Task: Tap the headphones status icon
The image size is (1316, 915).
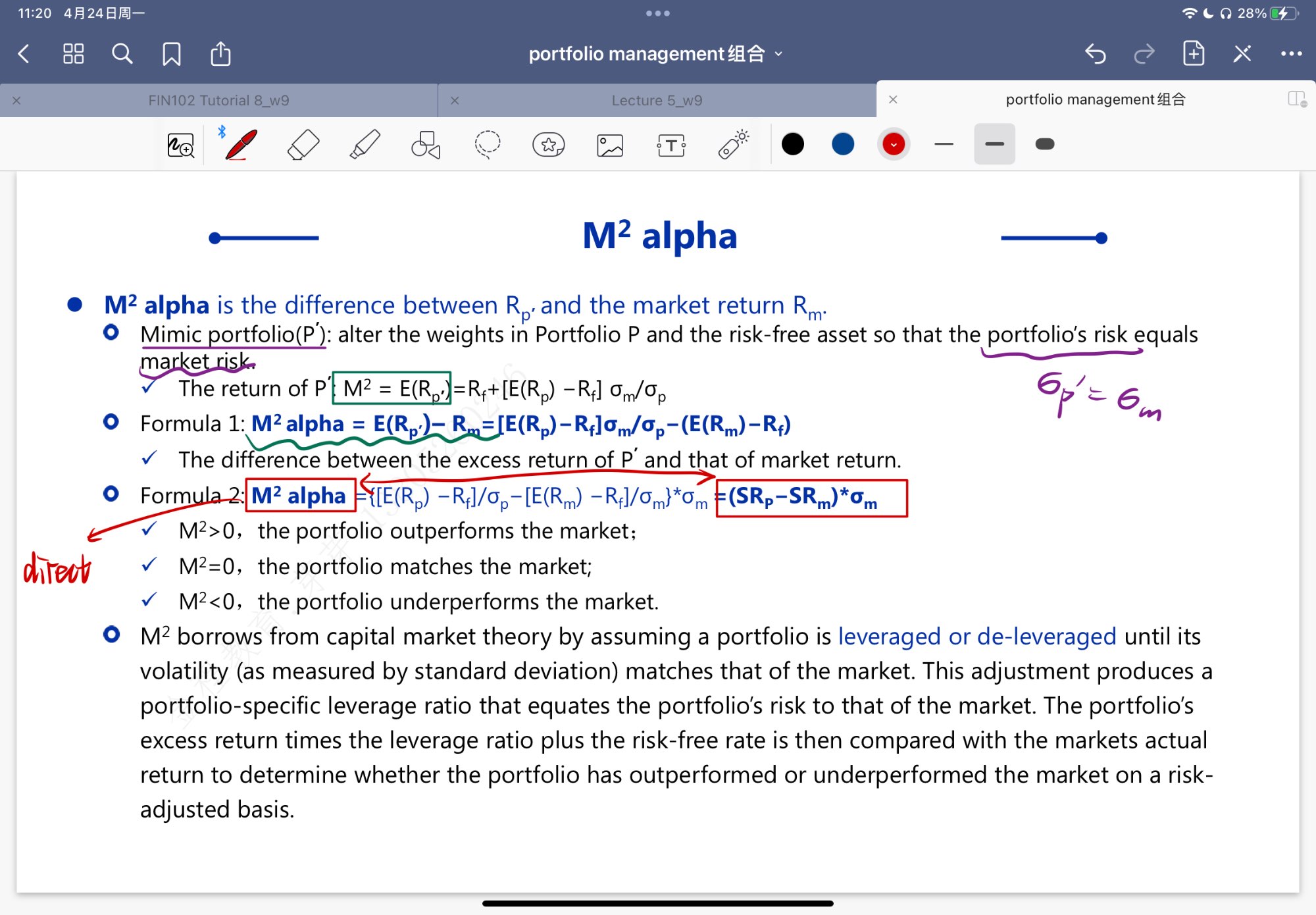Action: [x=1226, y=13]
